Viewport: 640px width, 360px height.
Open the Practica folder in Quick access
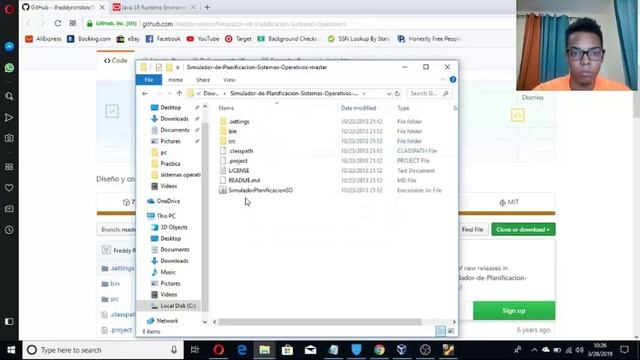(170, 164)
